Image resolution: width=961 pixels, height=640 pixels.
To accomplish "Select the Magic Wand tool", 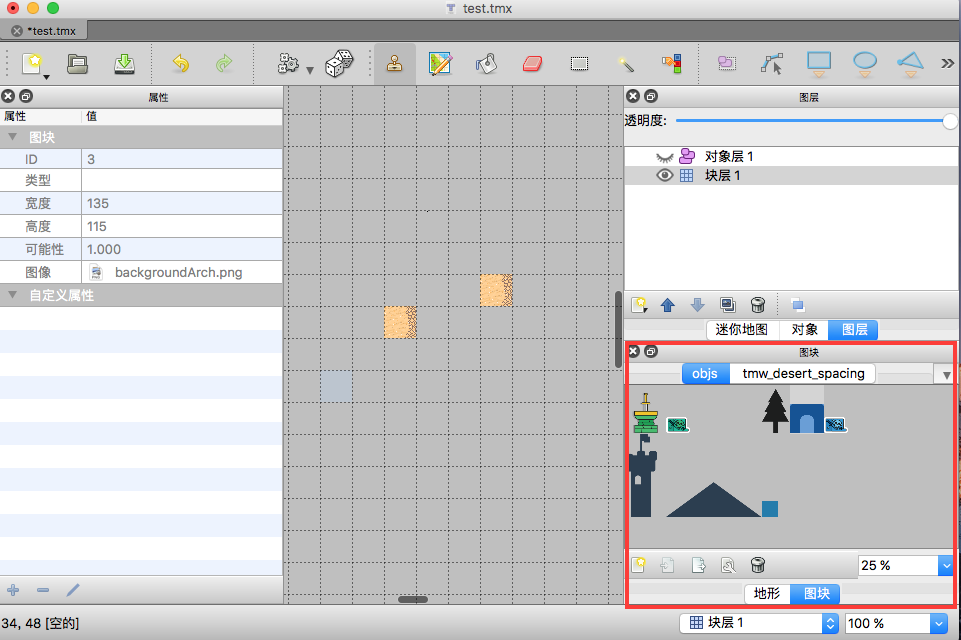I will 626,63.
